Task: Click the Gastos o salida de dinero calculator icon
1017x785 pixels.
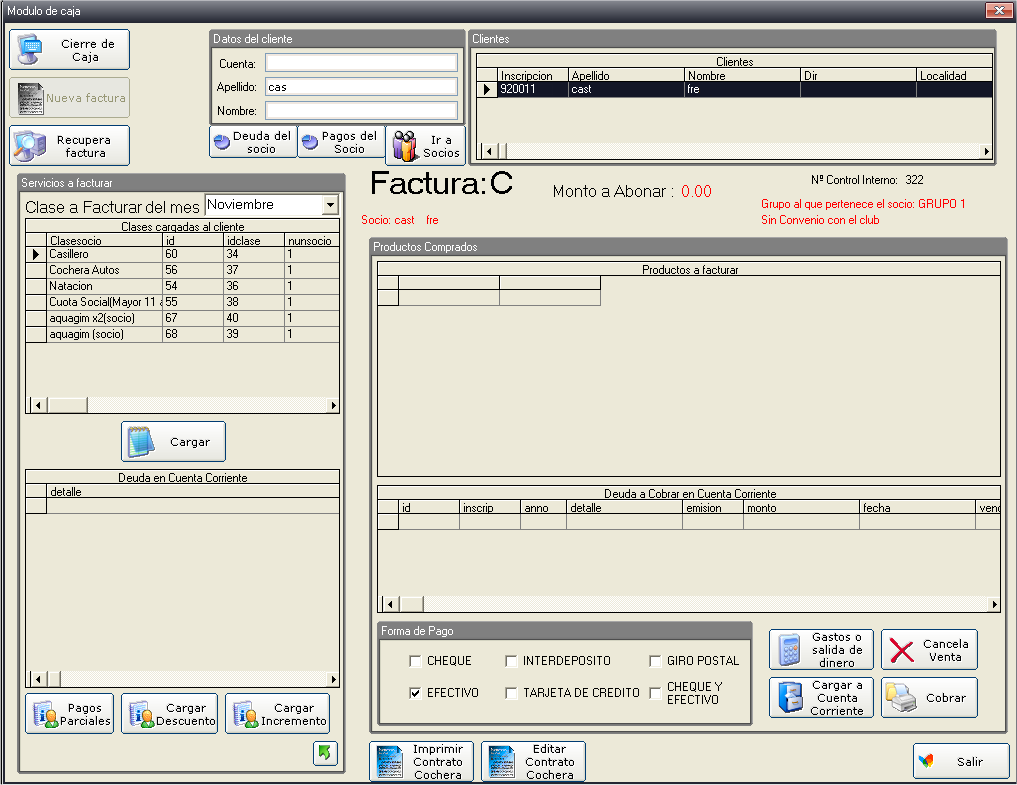Action: tap(789, 650)
